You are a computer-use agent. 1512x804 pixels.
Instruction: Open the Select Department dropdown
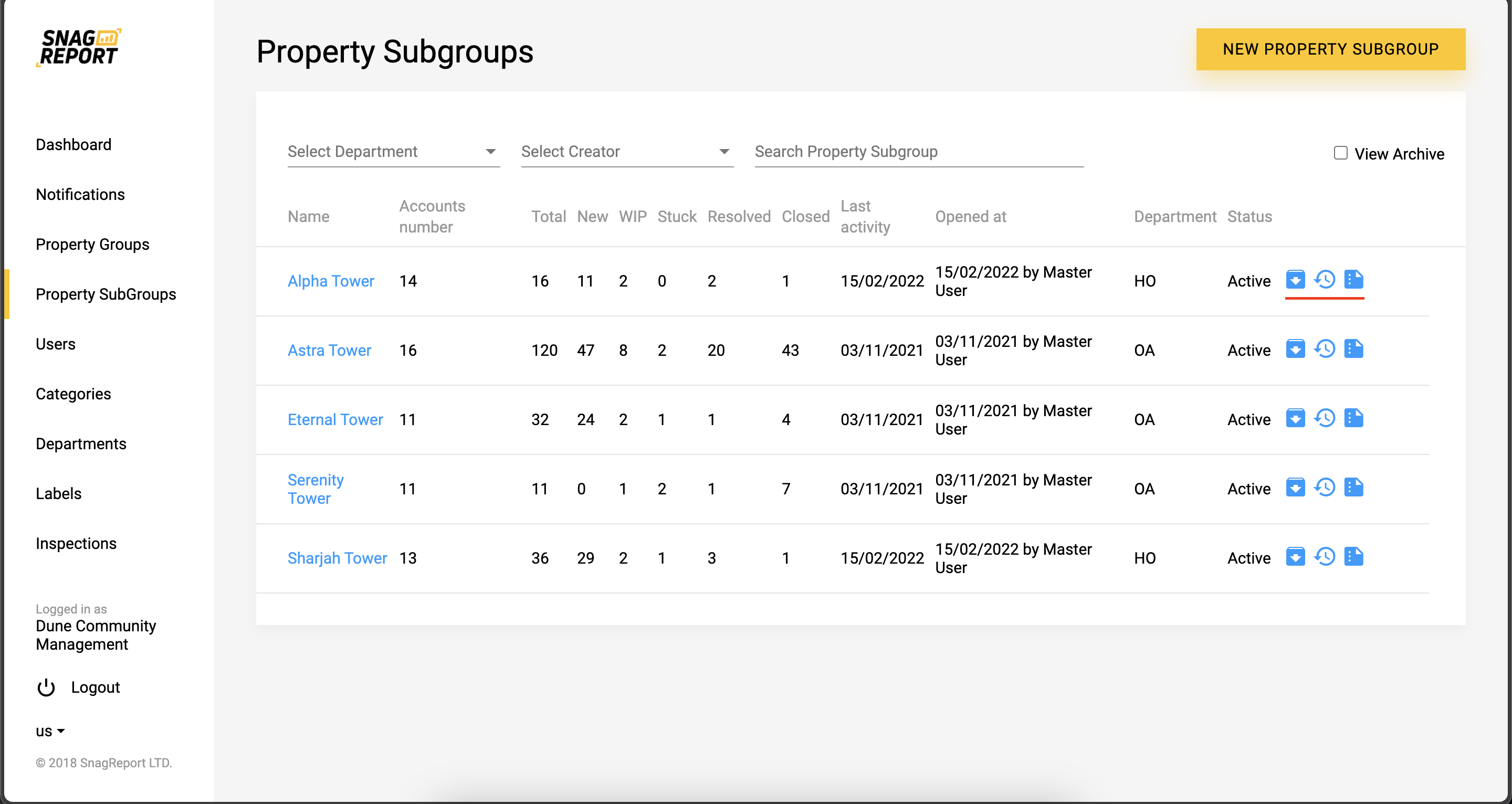393,152
